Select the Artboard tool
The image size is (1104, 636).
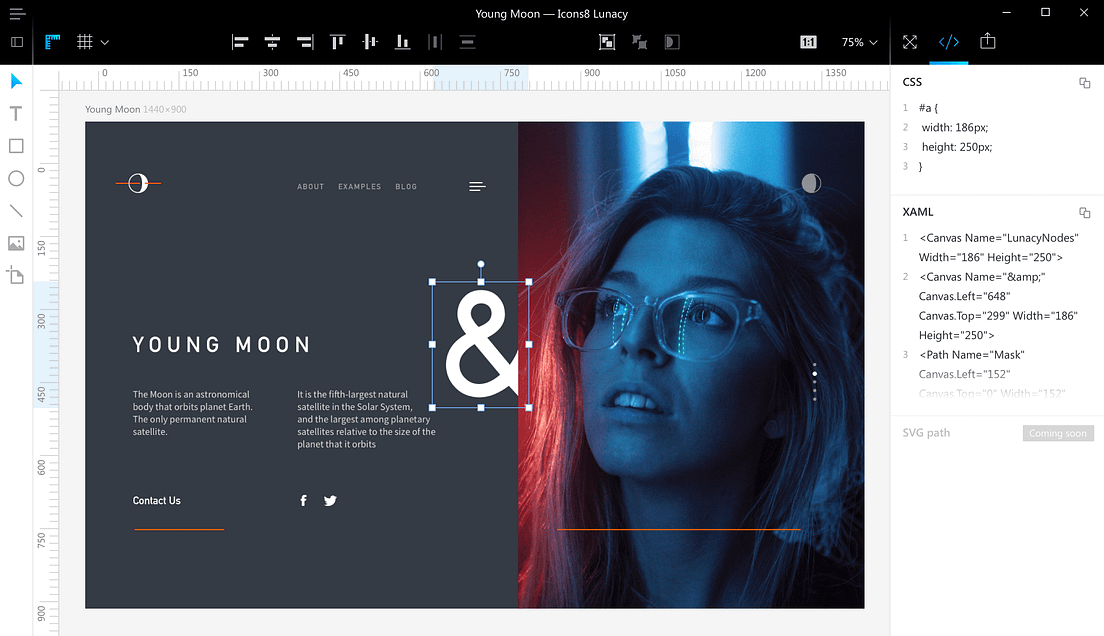point(15,275)
